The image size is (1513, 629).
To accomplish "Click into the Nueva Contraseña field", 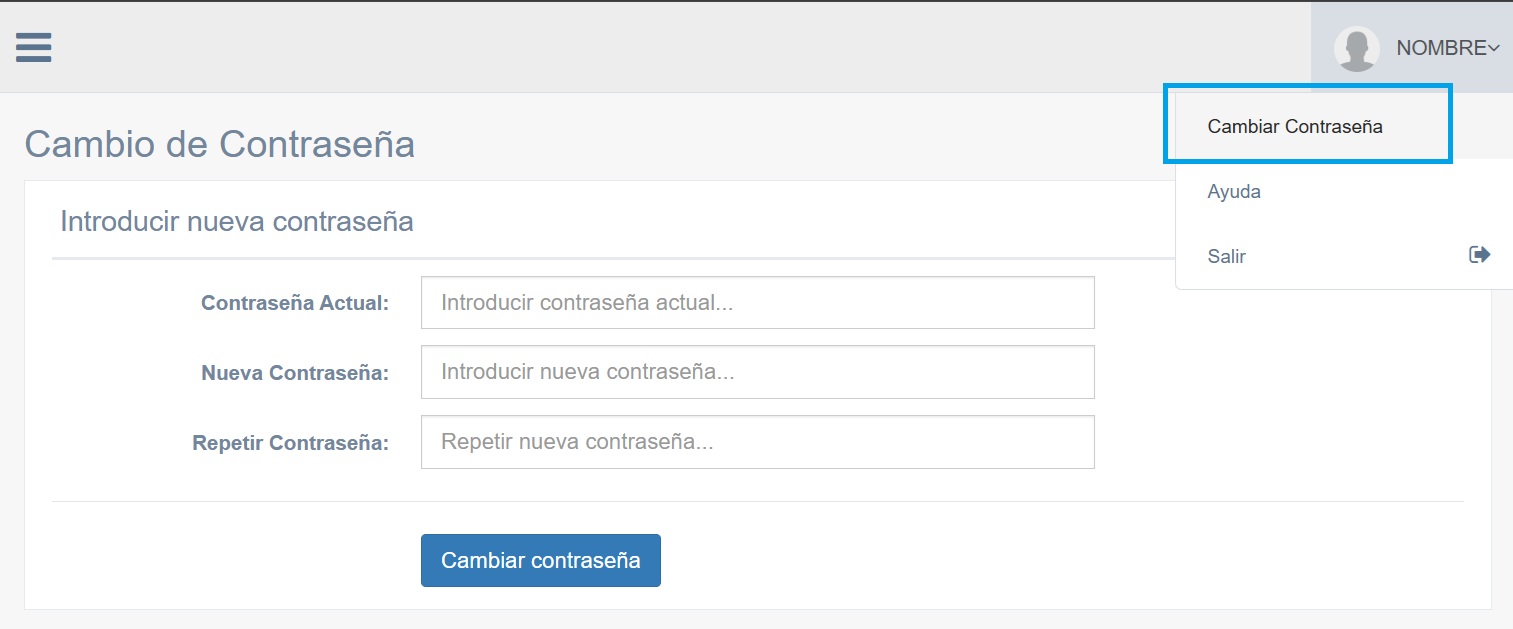I will [757, 372].
